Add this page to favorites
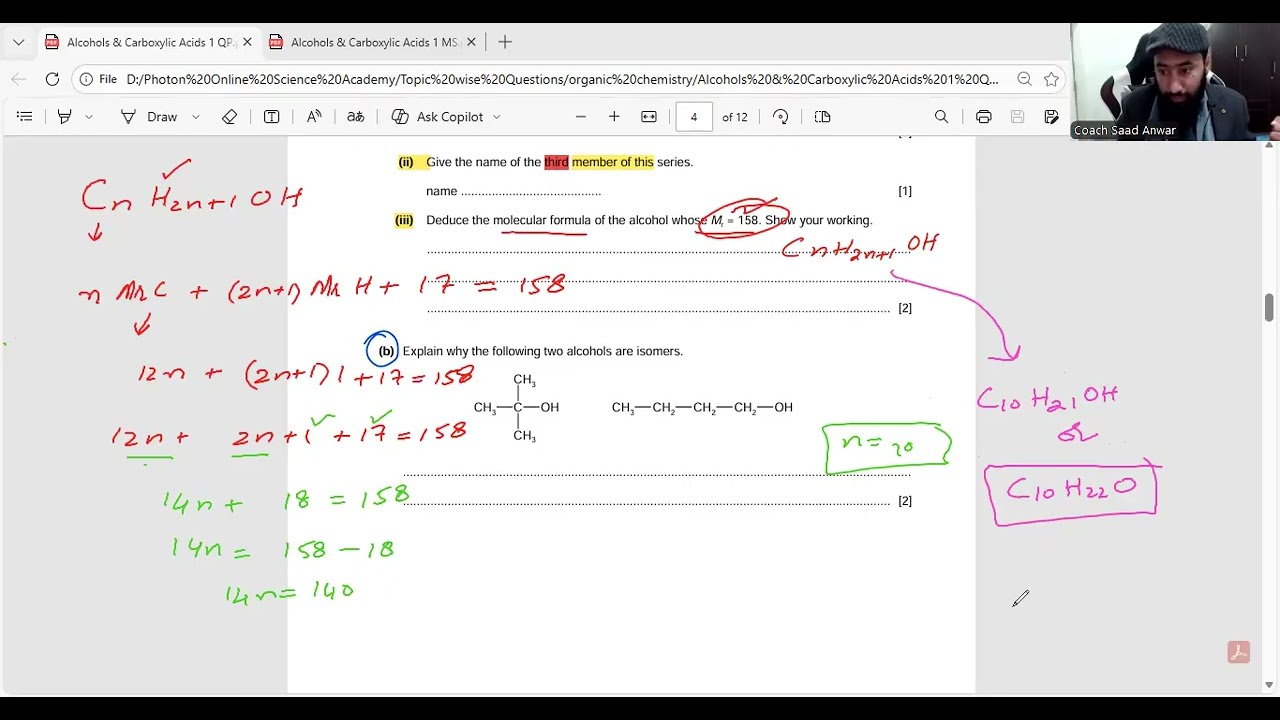 coord(1051,79)
